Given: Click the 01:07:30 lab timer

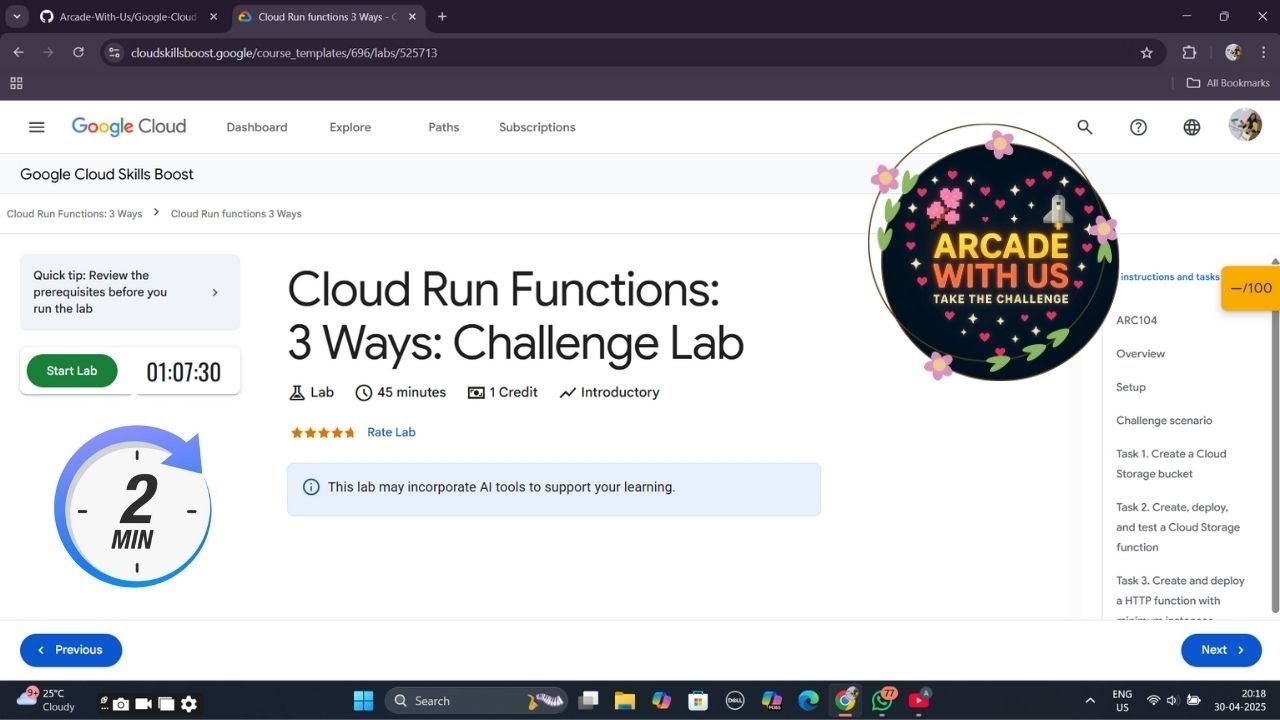Looking at the screenshot, I should click(x=184, y=373).
